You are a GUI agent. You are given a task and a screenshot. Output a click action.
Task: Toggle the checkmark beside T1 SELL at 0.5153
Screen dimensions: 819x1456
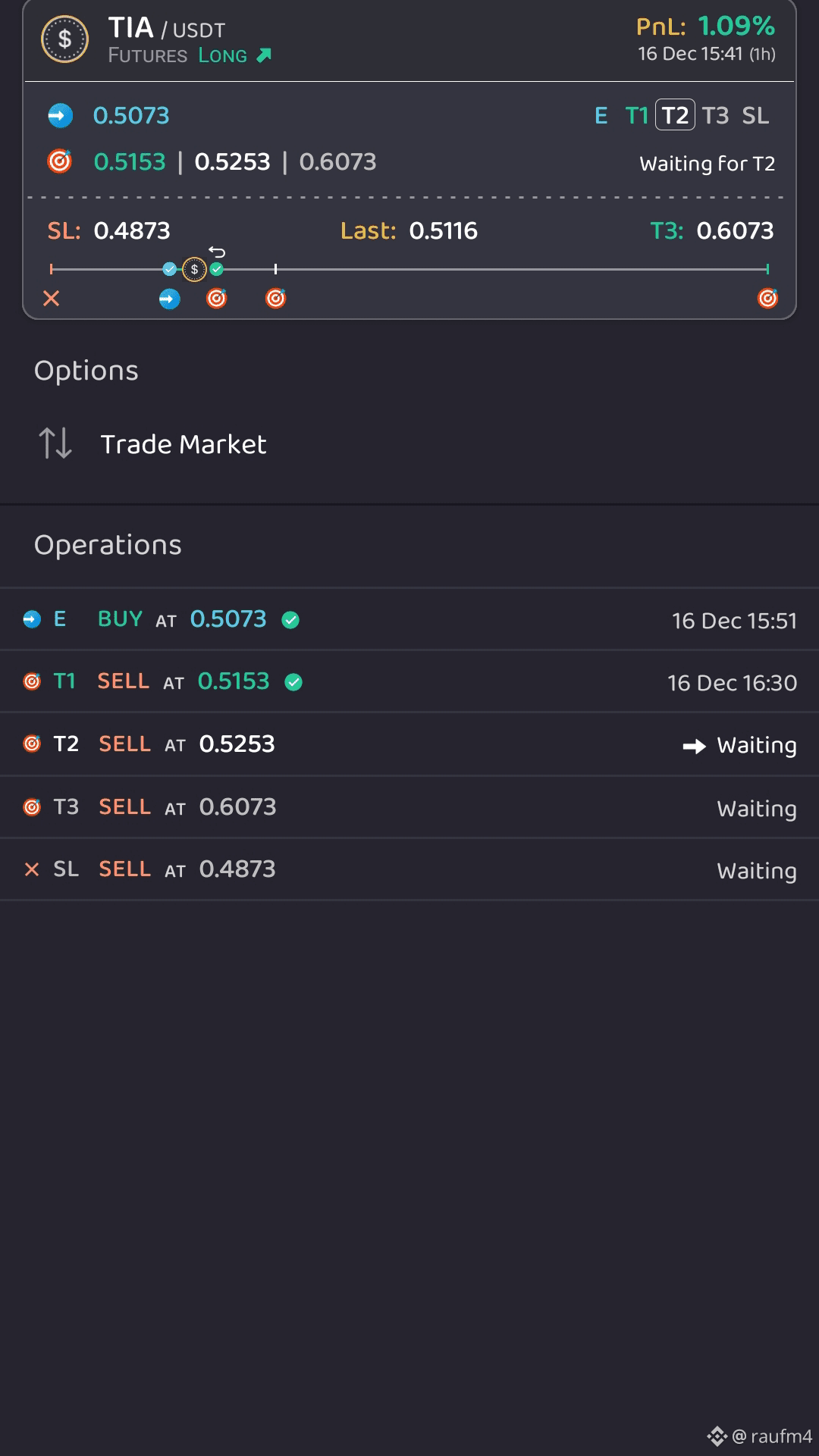tap(295, 681)
